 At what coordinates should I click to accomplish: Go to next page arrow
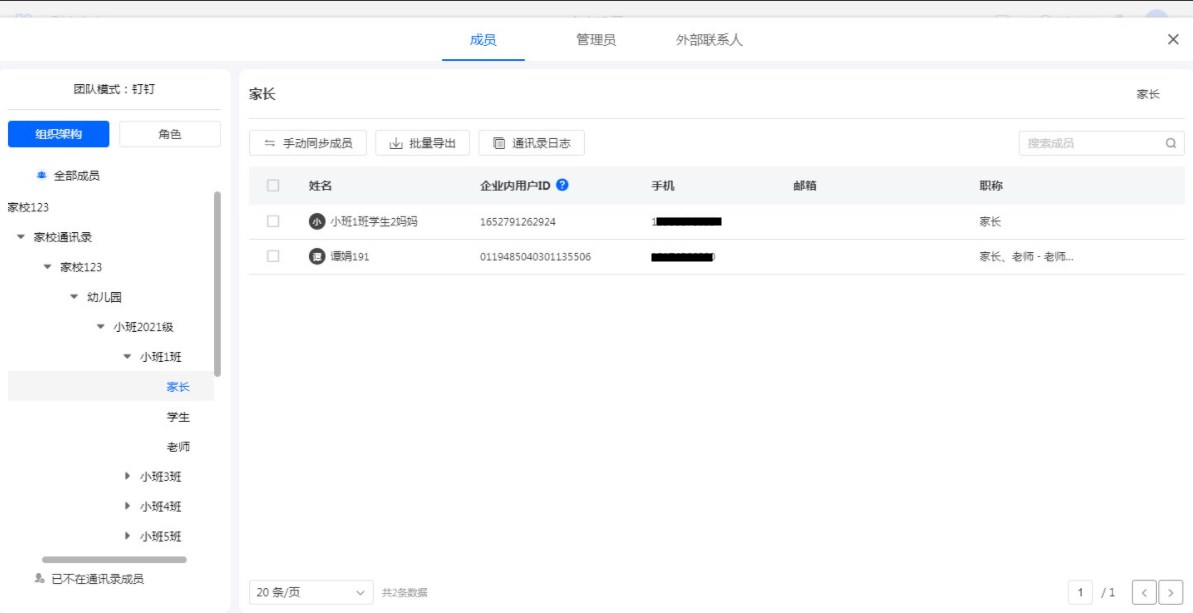tap(1170, 593)
